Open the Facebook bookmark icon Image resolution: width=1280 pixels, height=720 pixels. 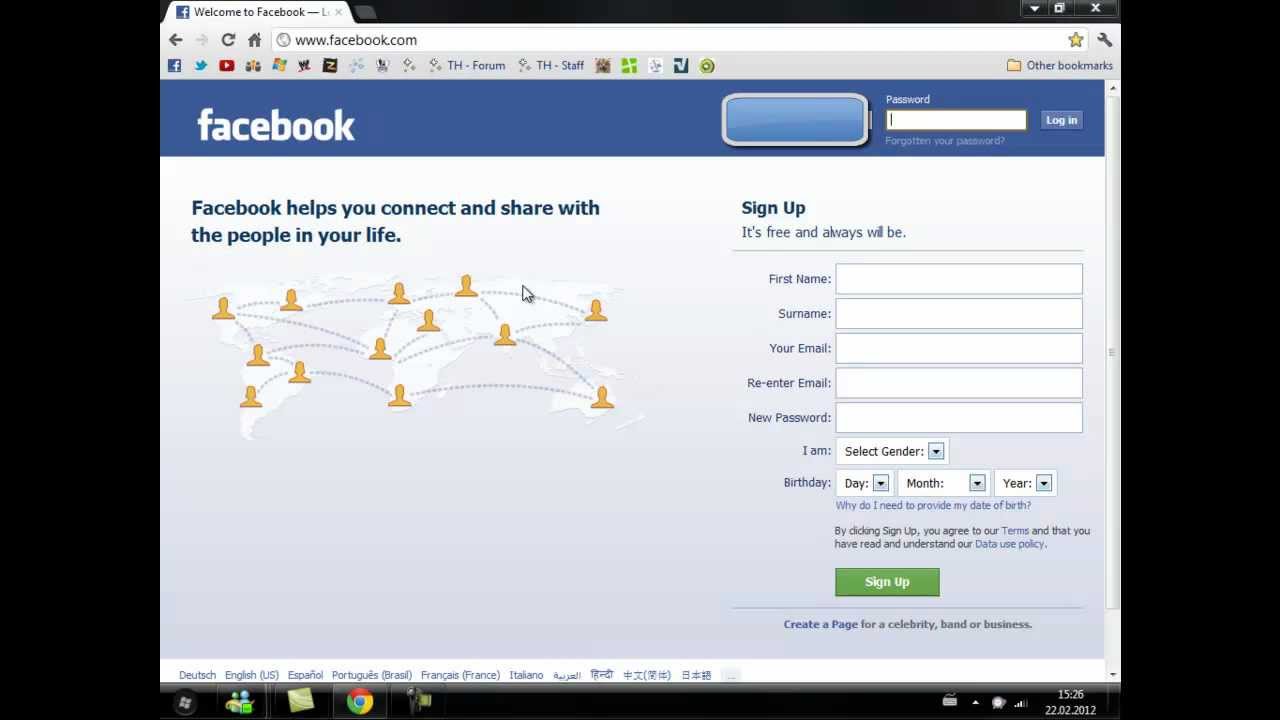(175, 66)
